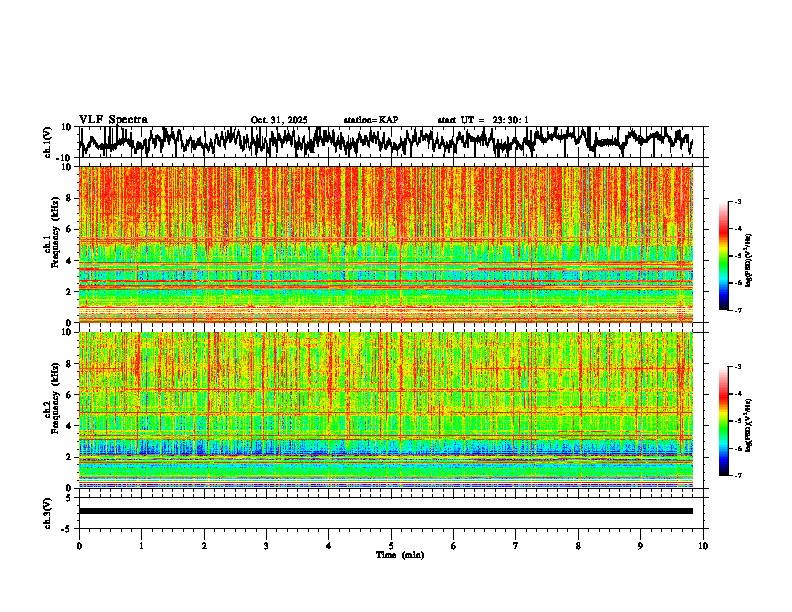Click the "4" kHz tick of ch.2 spectrogram
The image size is (792, 612).
tap(69, 426)
